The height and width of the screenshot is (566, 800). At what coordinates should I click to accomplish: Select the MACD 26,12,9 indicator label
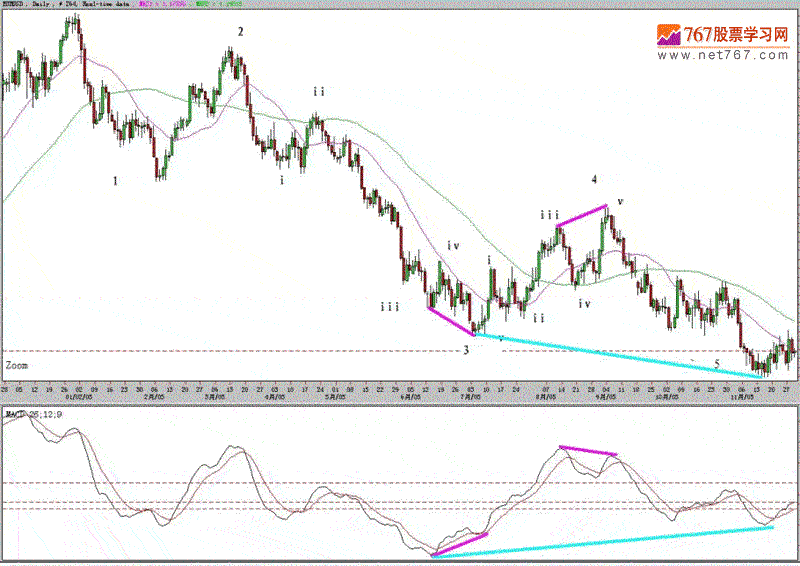tap(32, 413)
